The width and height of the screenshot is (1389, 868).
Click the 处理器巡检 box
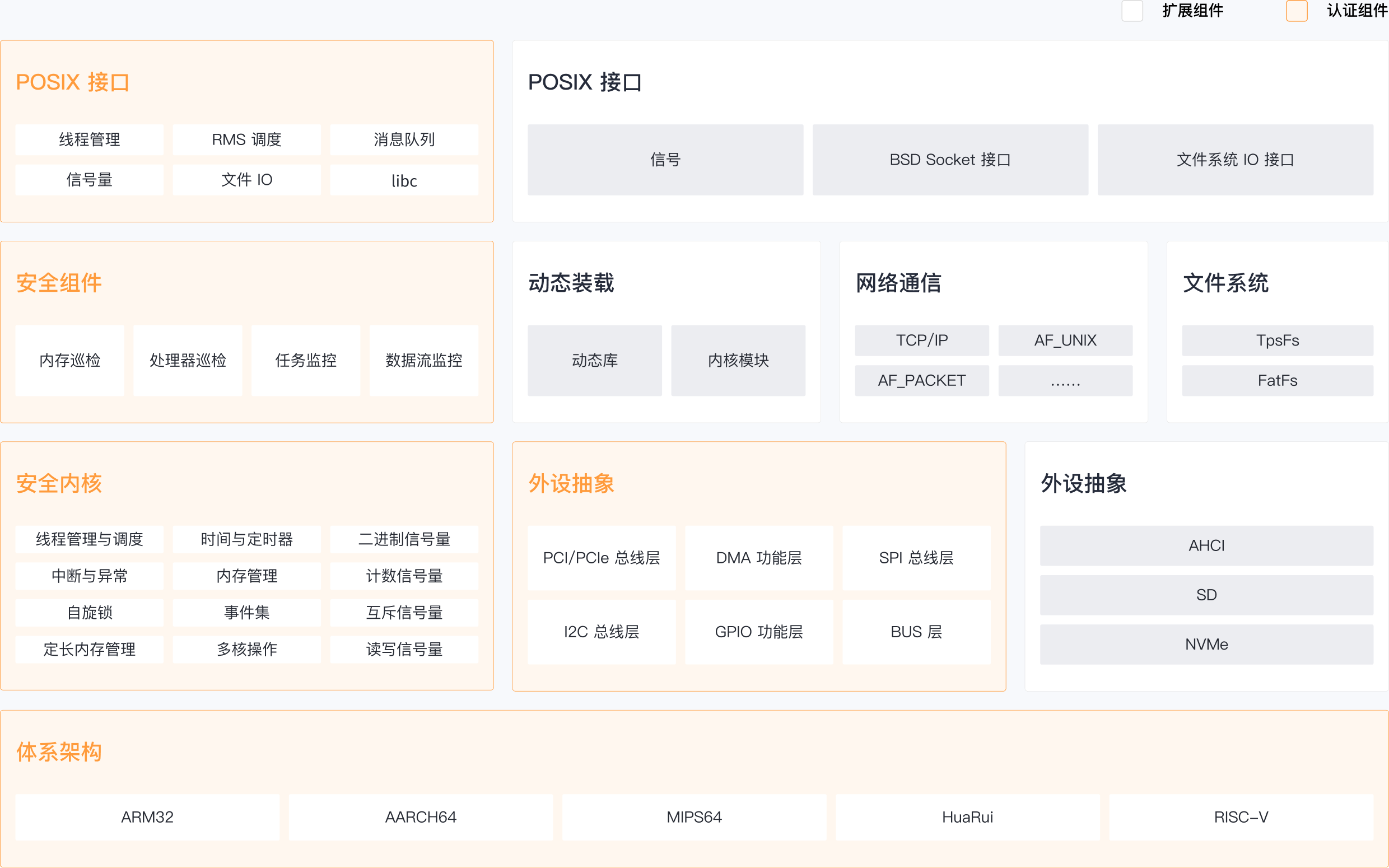188,361
